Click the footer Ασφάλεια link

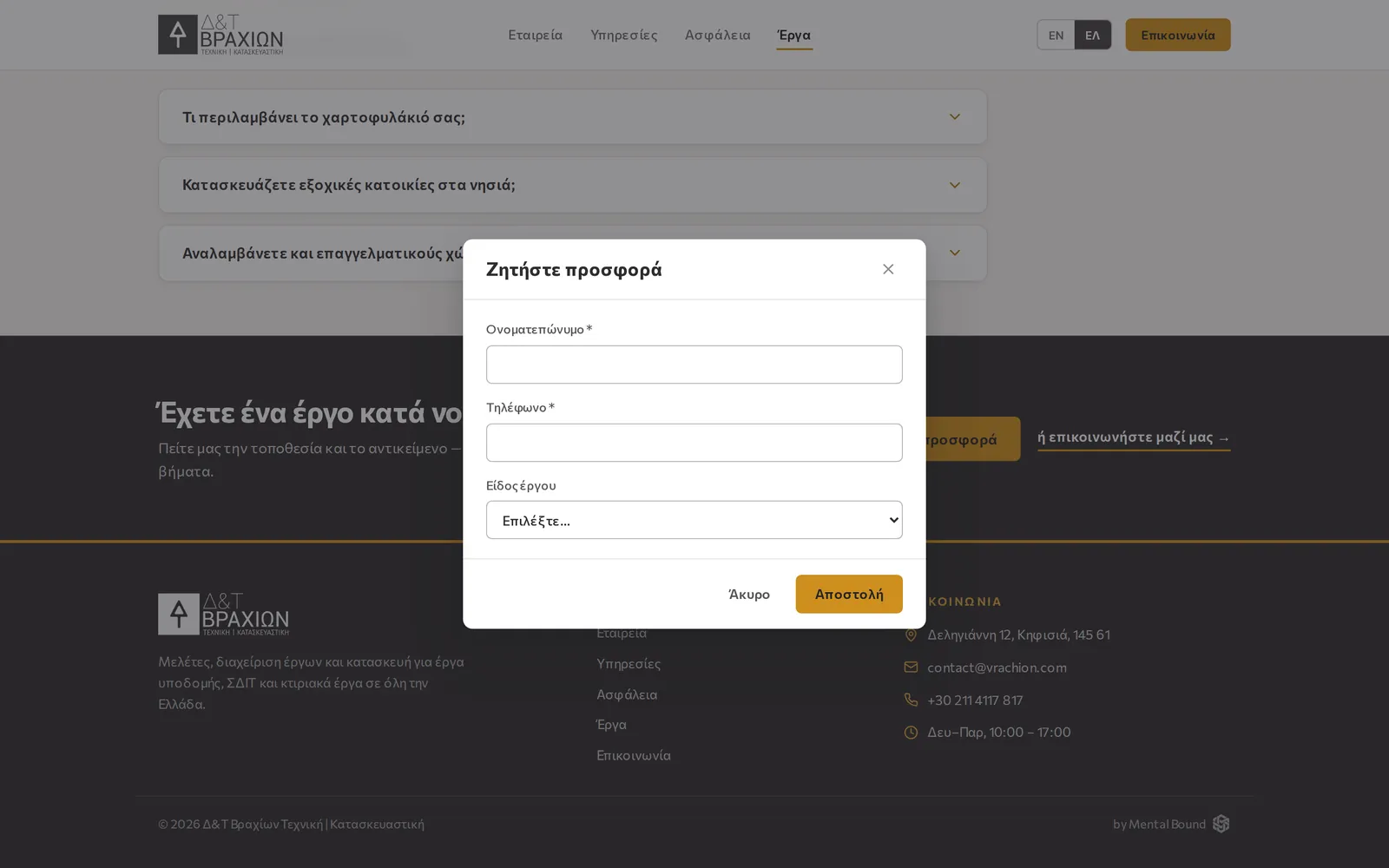627,694
